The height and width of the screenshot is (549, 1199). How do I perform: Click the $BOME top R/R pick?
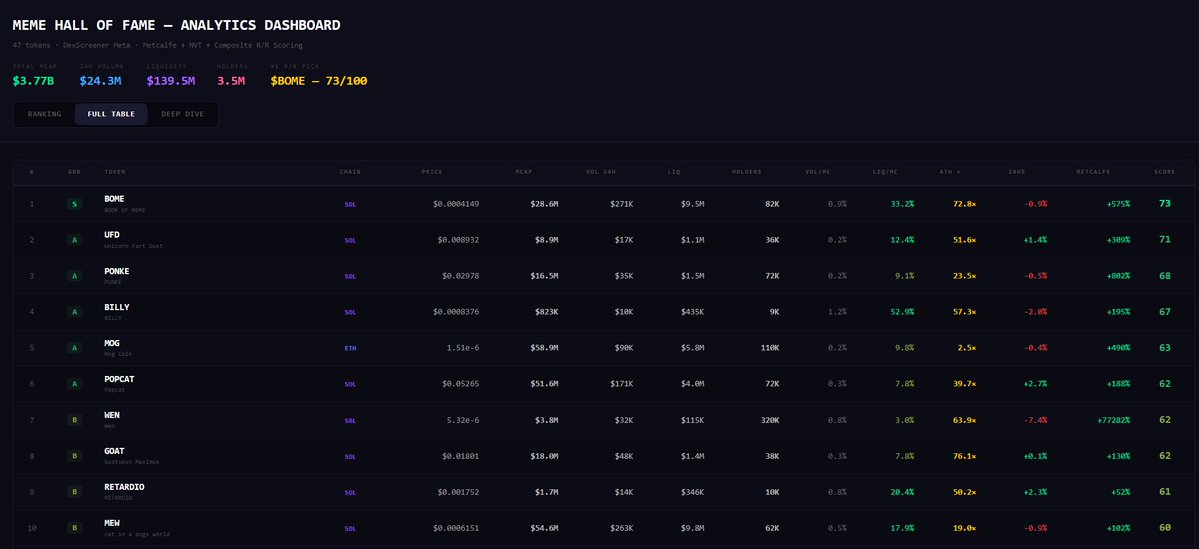click(x=319, y=81)
